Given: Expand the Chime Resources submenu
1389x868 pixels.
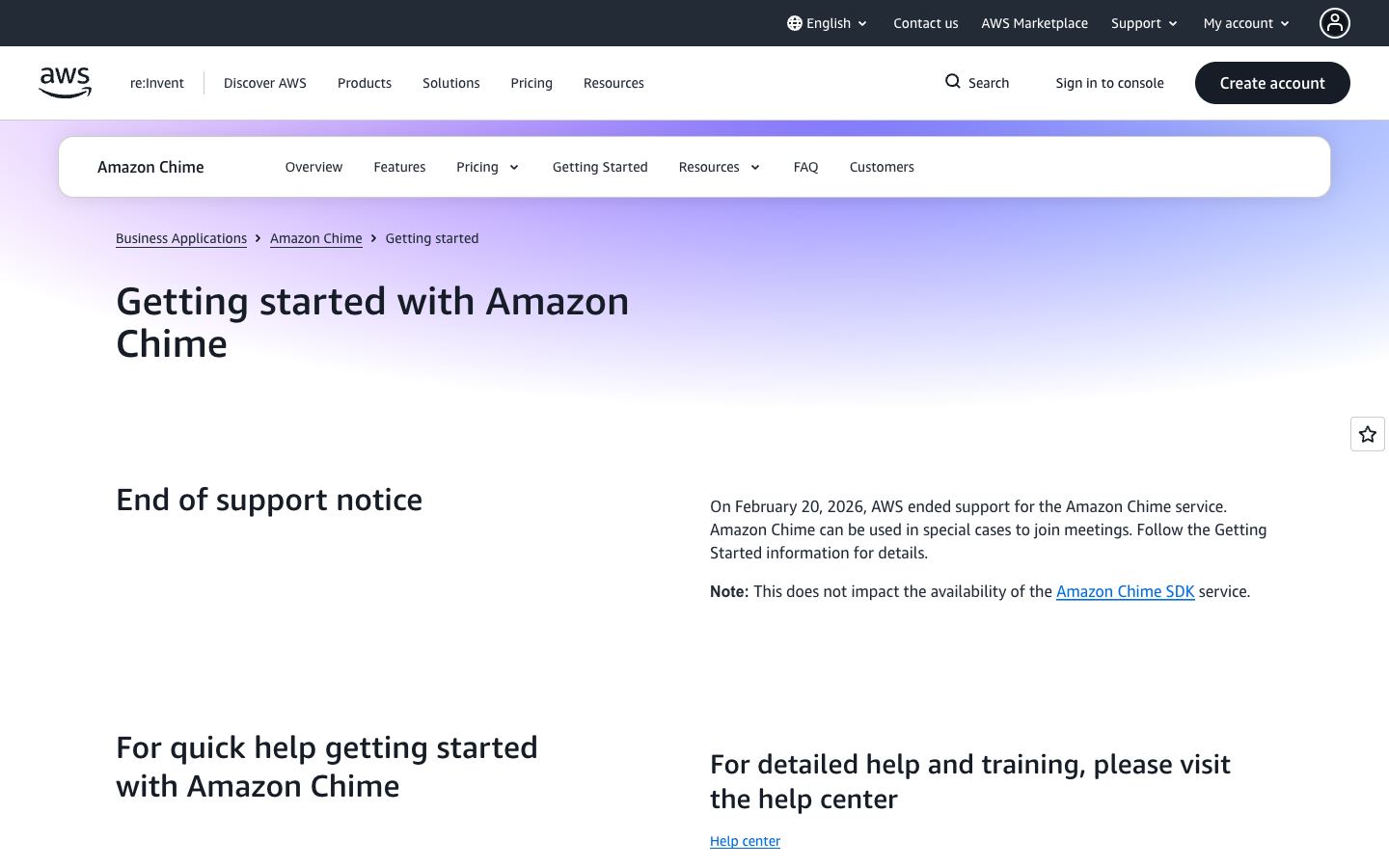Looking at the screenshot, I should coord(720,167).
